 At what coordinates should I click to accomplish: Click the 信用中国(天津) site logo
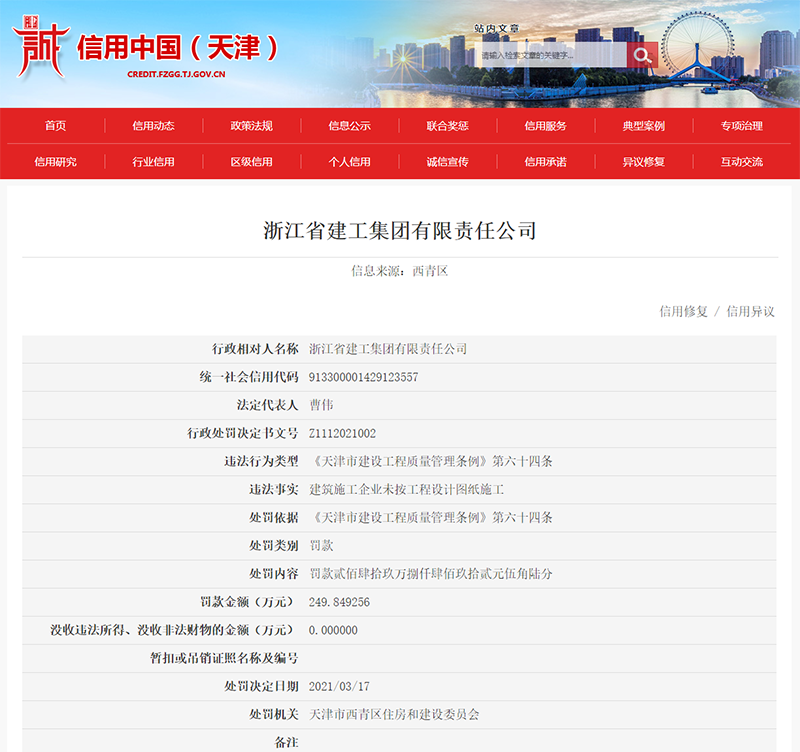click(145, 48)
